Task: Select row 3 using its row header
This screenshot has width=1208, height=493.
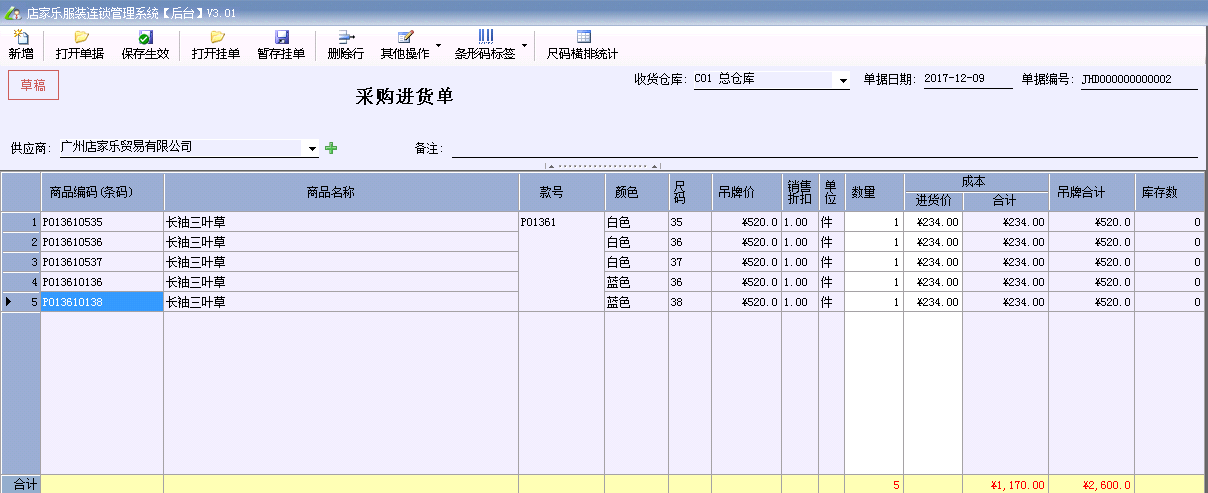Action: 21,262
